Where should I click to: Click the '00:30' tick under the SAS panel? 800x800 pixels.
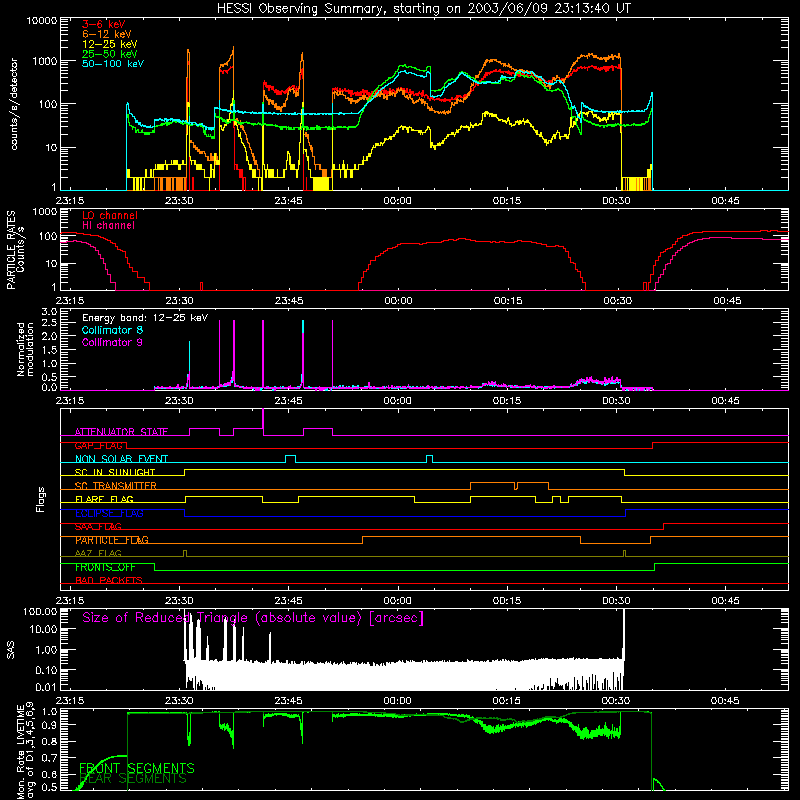(x=616, y=701)
